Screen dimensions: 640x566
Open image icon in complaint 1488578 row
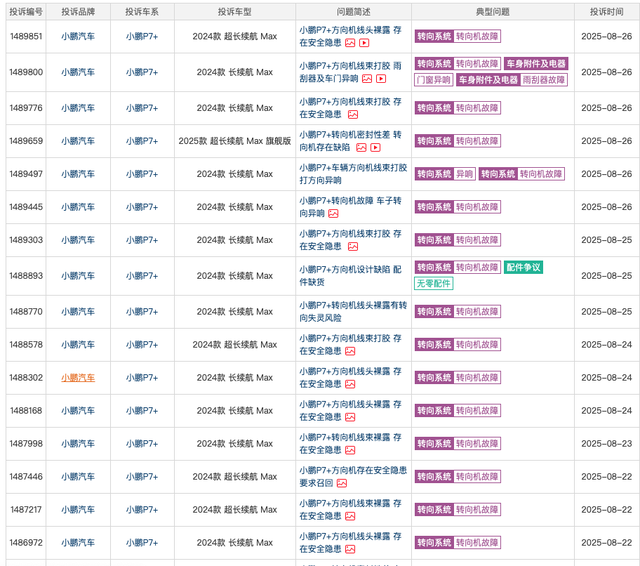[x=350, y=351]
